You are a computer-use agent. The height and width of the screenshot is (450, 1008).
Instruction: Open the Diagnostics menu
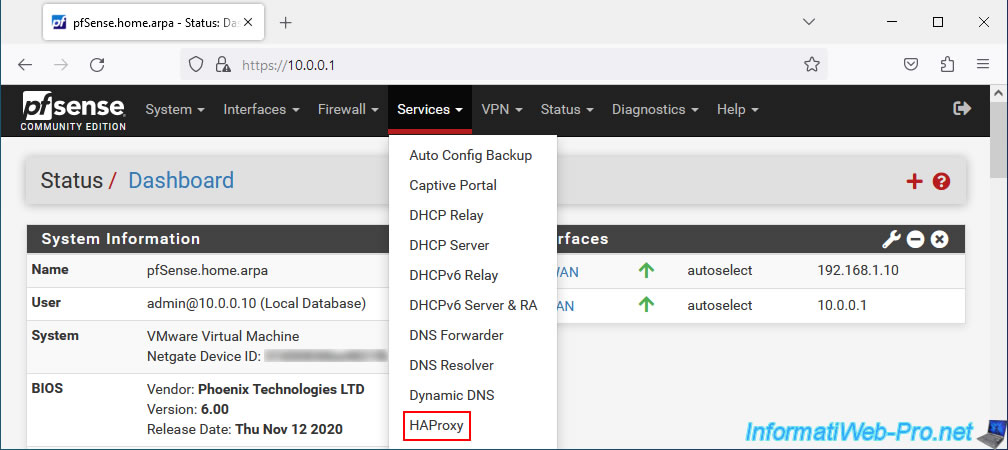point(655,110)
